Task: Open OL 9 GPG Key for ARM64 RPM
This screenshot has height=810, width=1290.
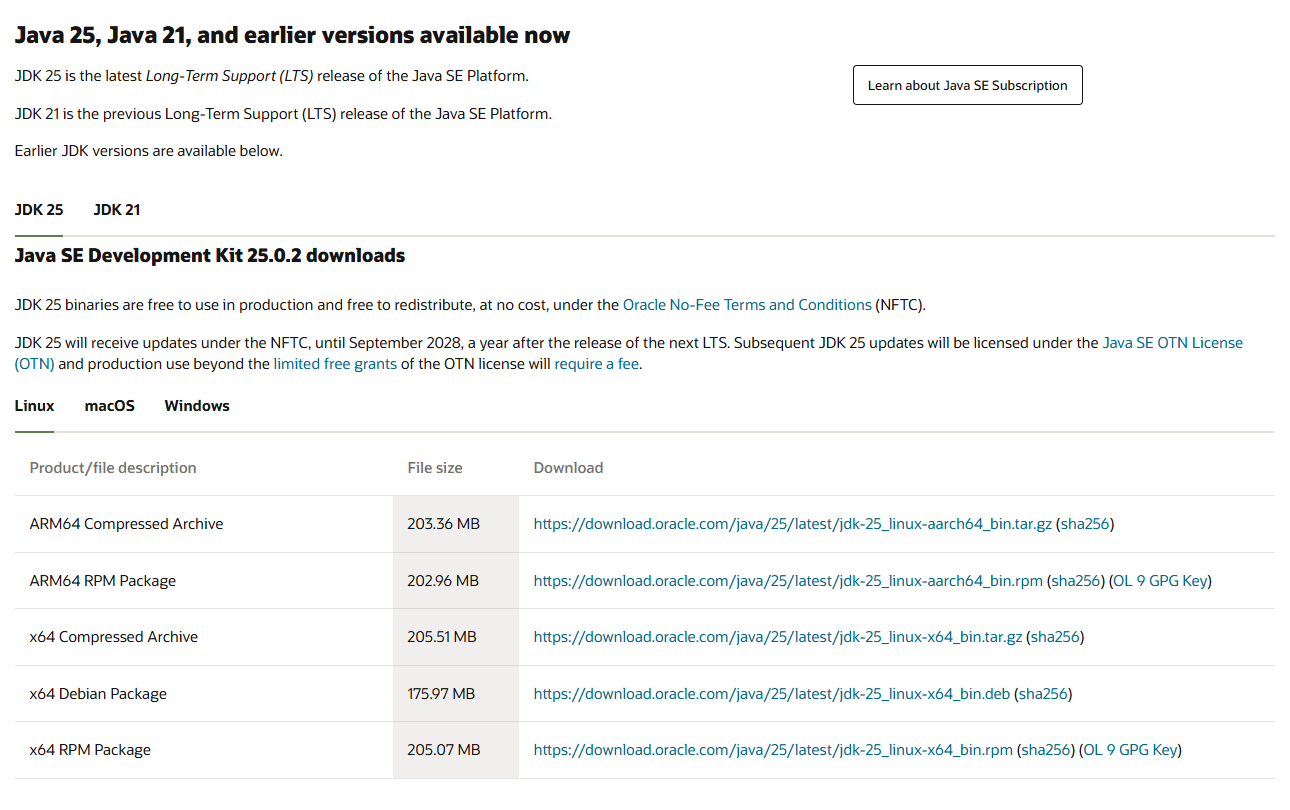Action: 1161,581
